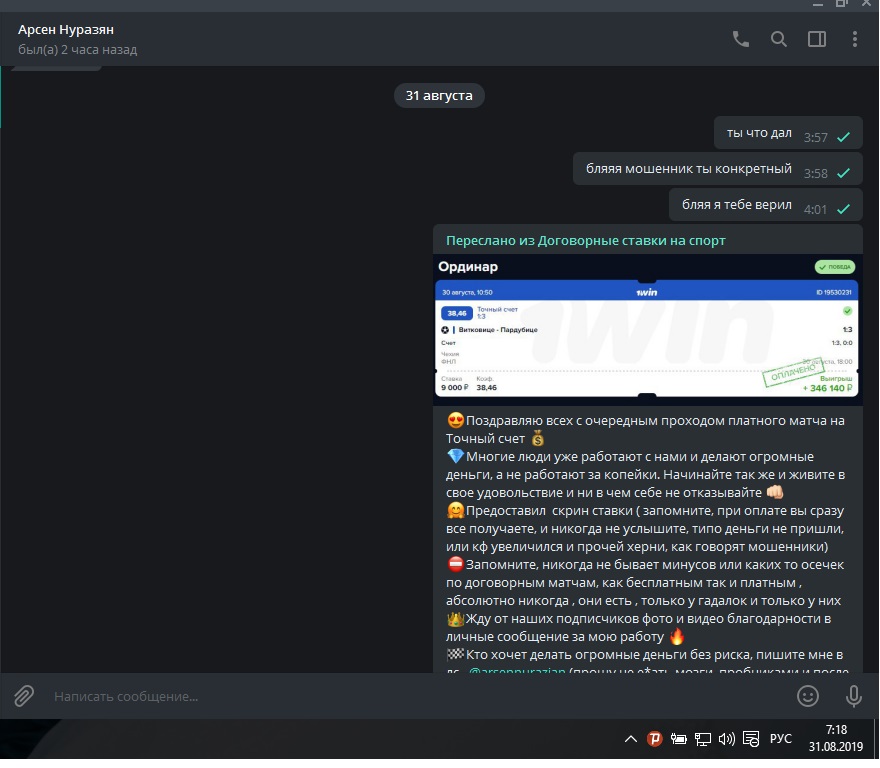This screenshot has width=880, height=768.
Task: Click the timestamp 4:01 on third message
Action: pyautogui.click(x=815, y=209)
